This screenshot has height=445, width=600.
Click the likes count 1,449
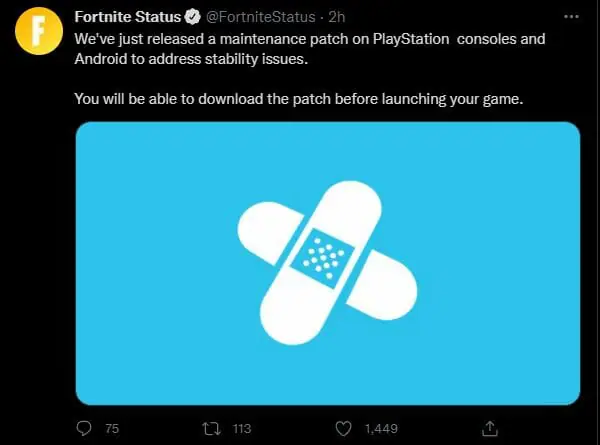click(x=381, y=429)
